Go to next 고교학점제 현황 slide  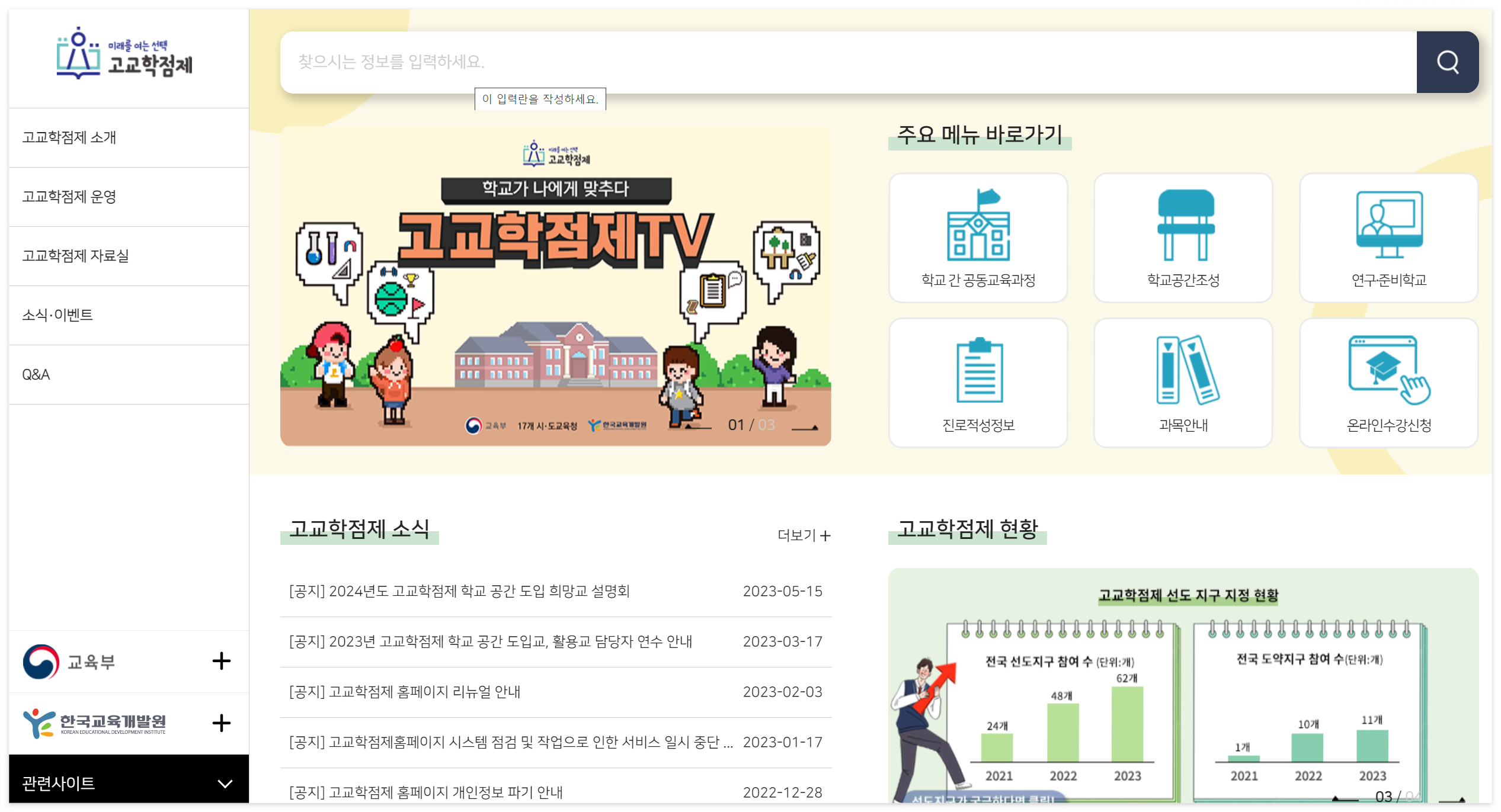coord(1452,799)
